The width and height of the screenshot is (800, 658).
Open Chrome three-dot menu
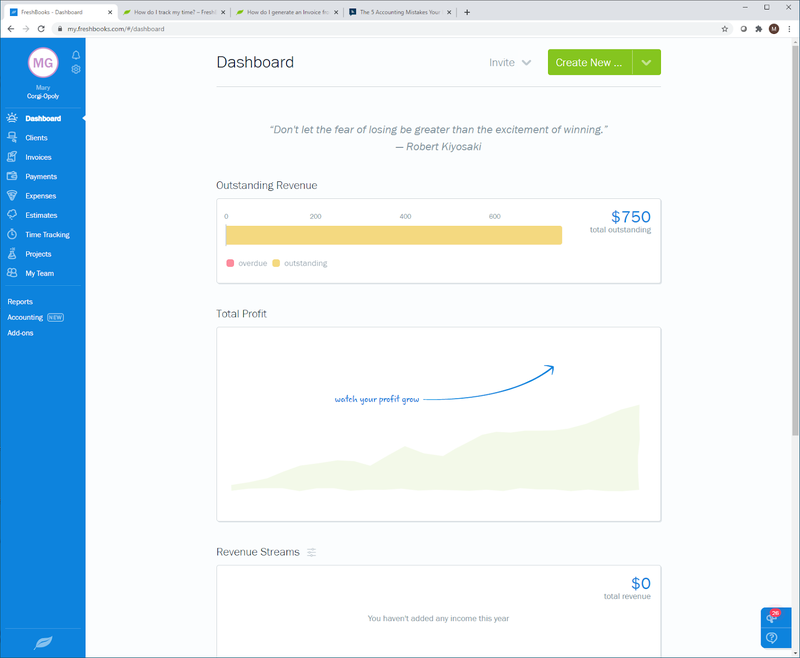pos(789,29)
